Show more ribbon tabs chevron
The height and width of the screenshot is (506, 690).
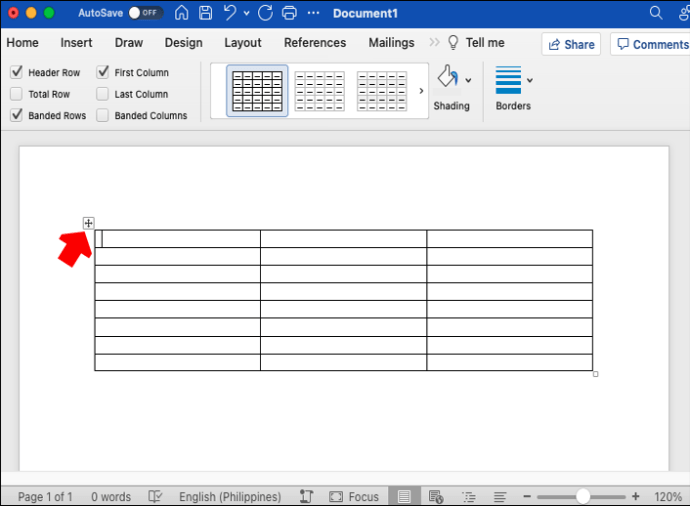click(x=434, y=42)
